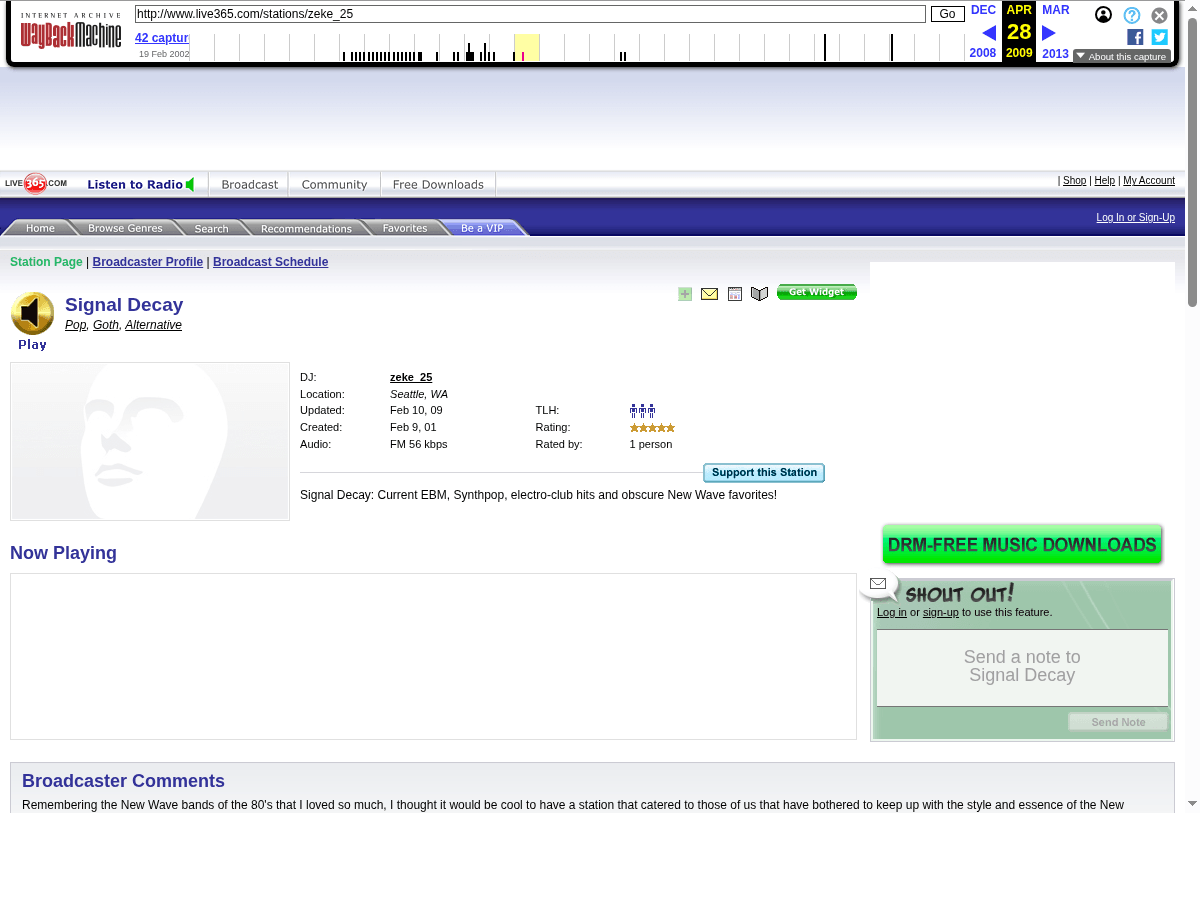Open the 42 captures link

click(x=162, y=38)
